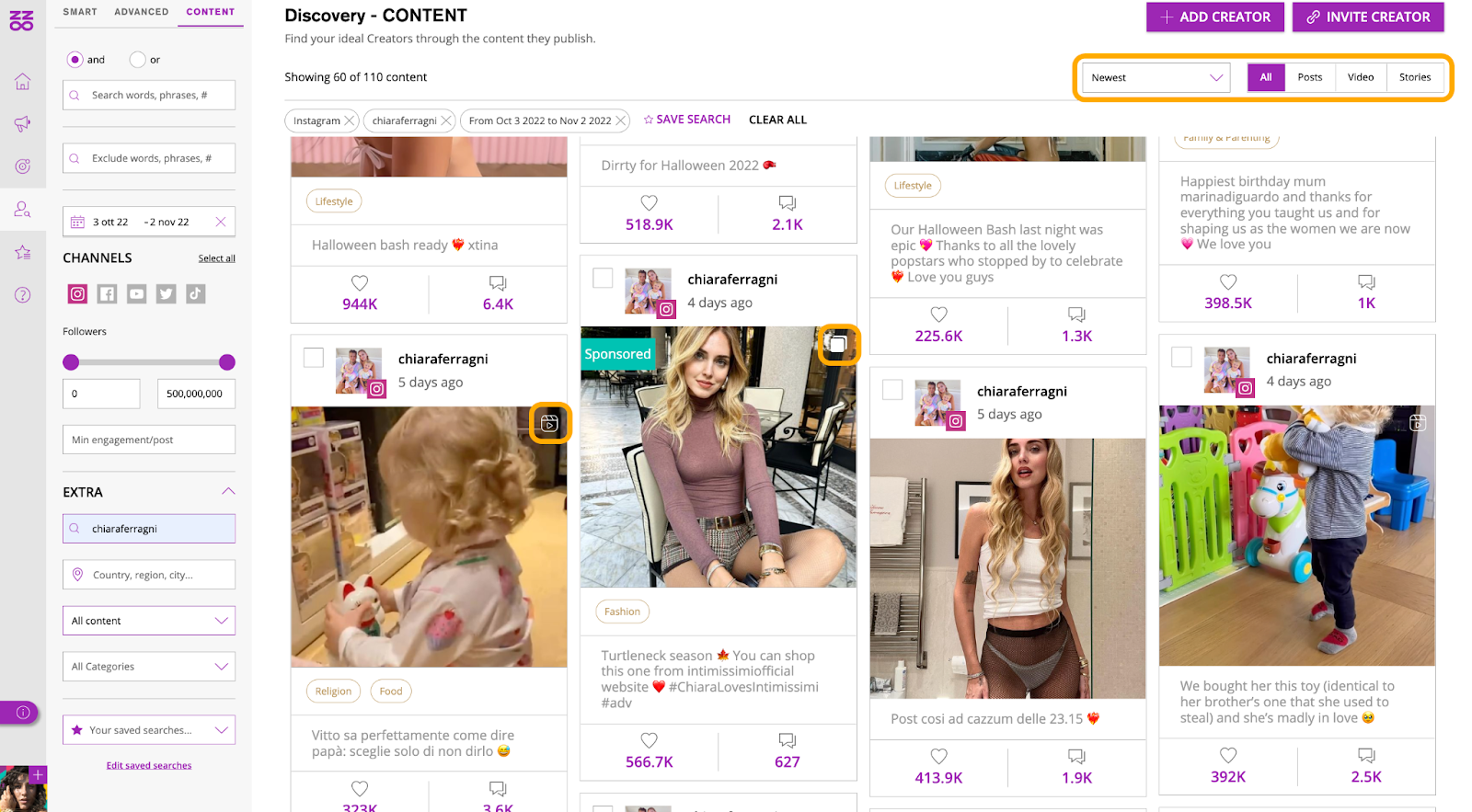Tick checkbox on mirror selfie 5 days ago post
This screenshot has height=812, width=1472.
coord(892,389)
